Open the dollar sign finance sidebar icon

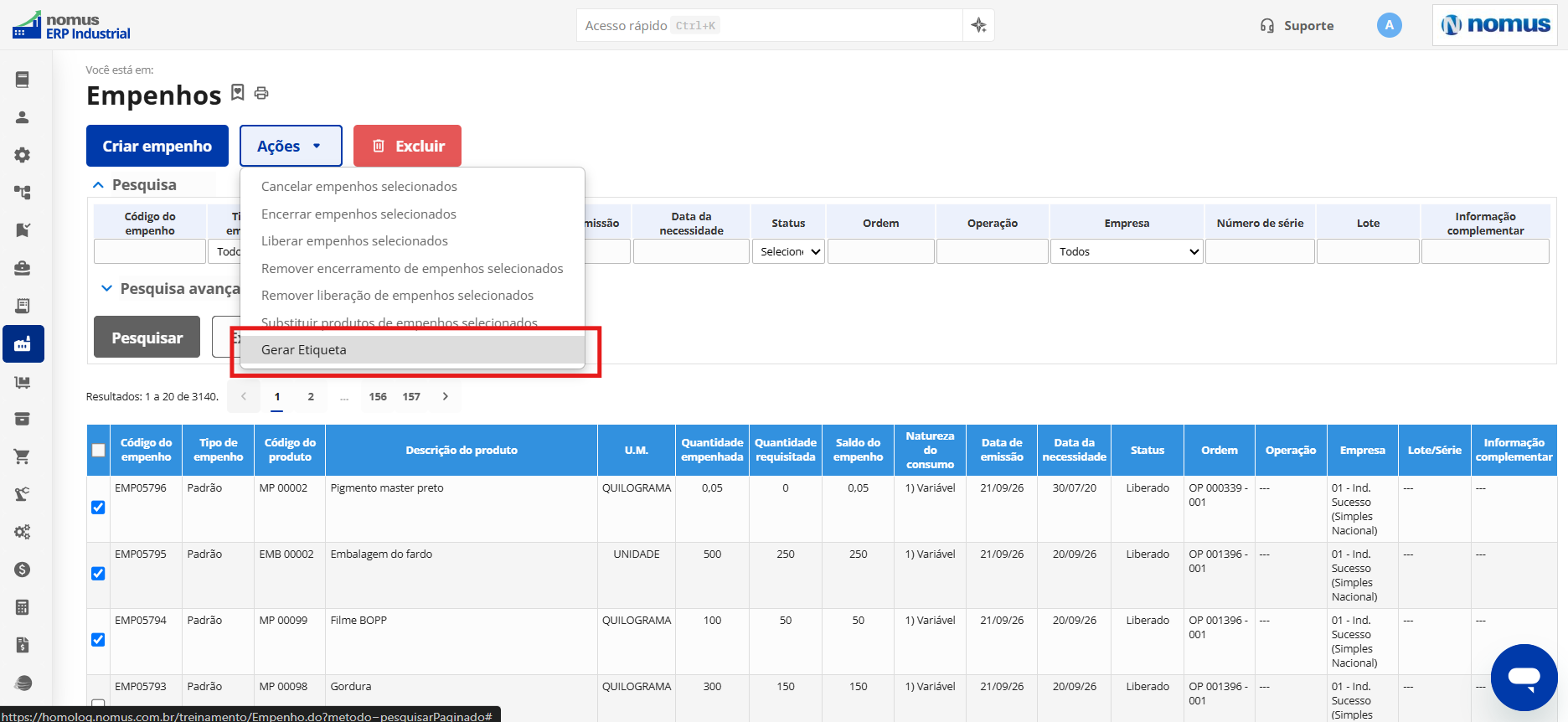23,570
